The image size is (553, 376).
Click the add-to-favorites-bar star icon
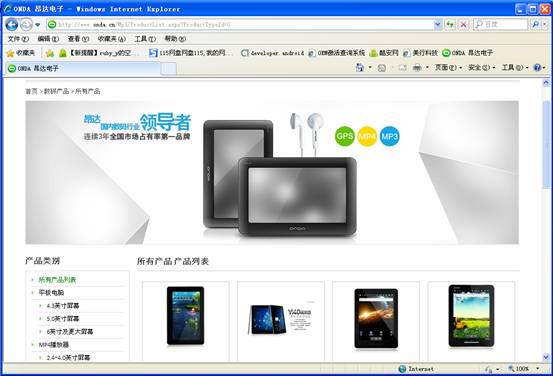coord(50,53)
